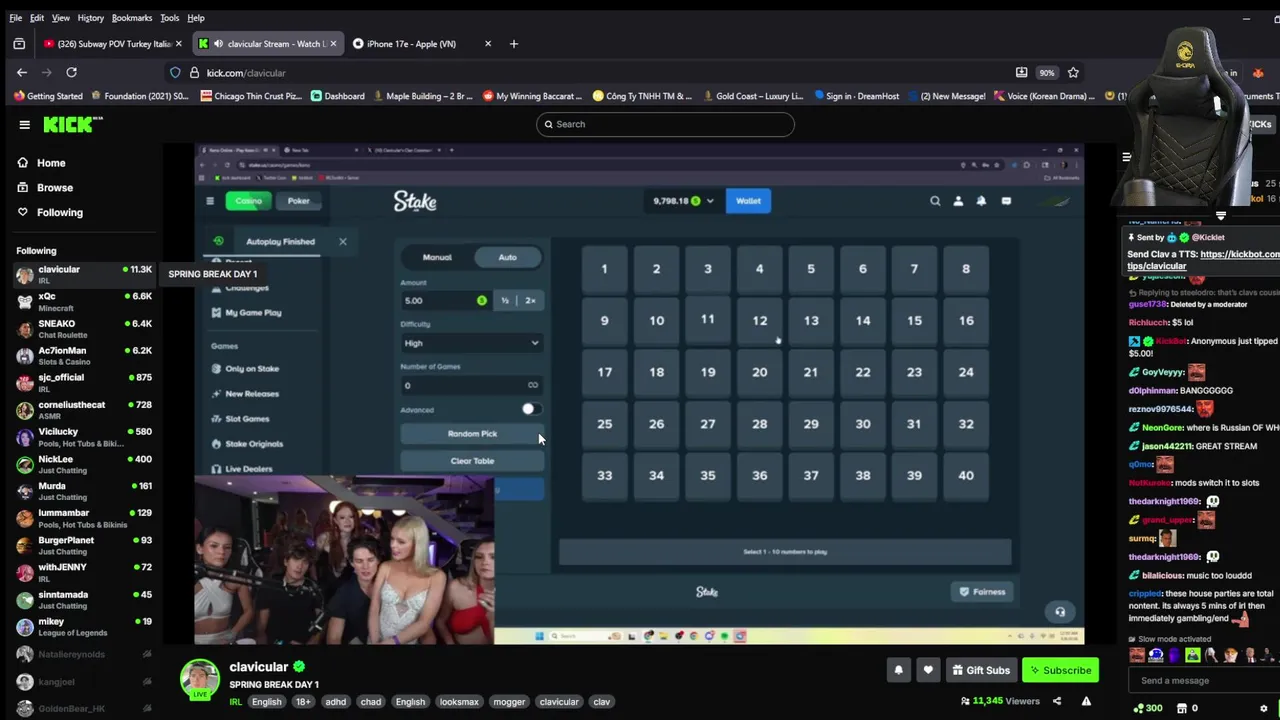Open Firefox tab overview list button
Image resolution: width=1280 pixels, height=720 pixels.
pyautogui.click(x=19, y=44)
